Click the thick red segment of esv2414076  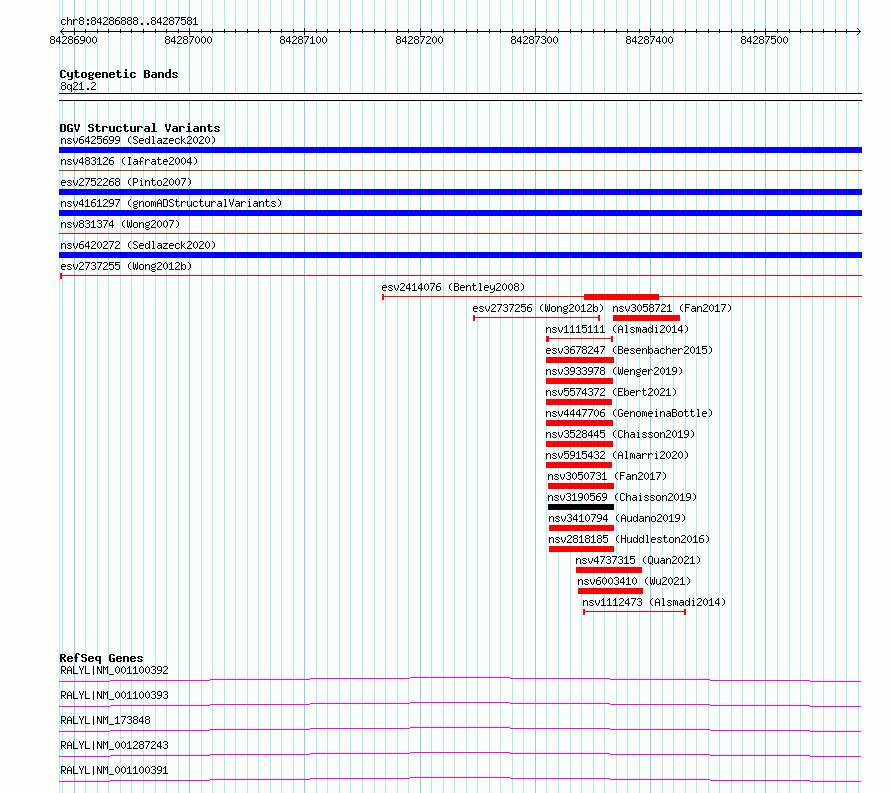click(x=621, y=297)
